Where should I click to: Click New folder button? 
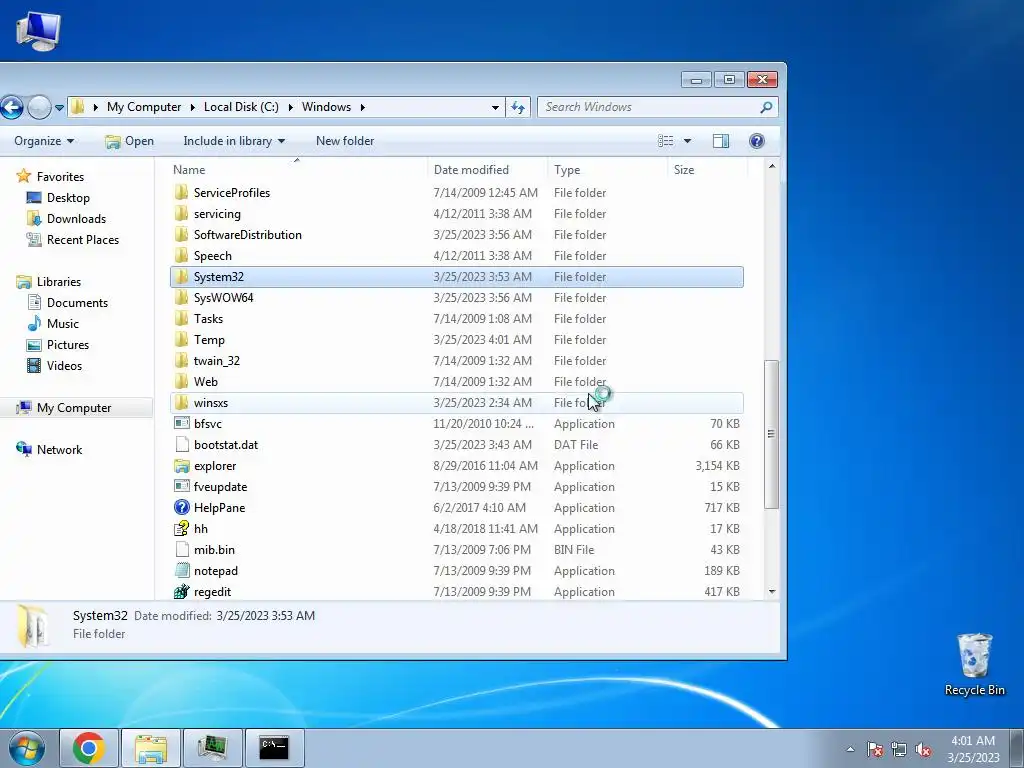(x=345, y=141)
